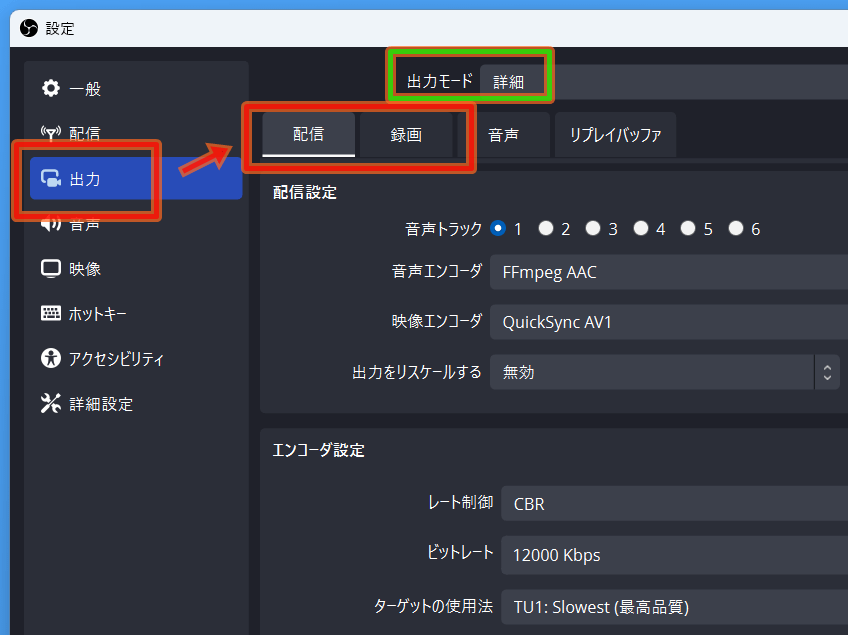This screenshot has width=848, height=635.
Task: Switch to the 音声 output tab
Action: pos(504,135)
